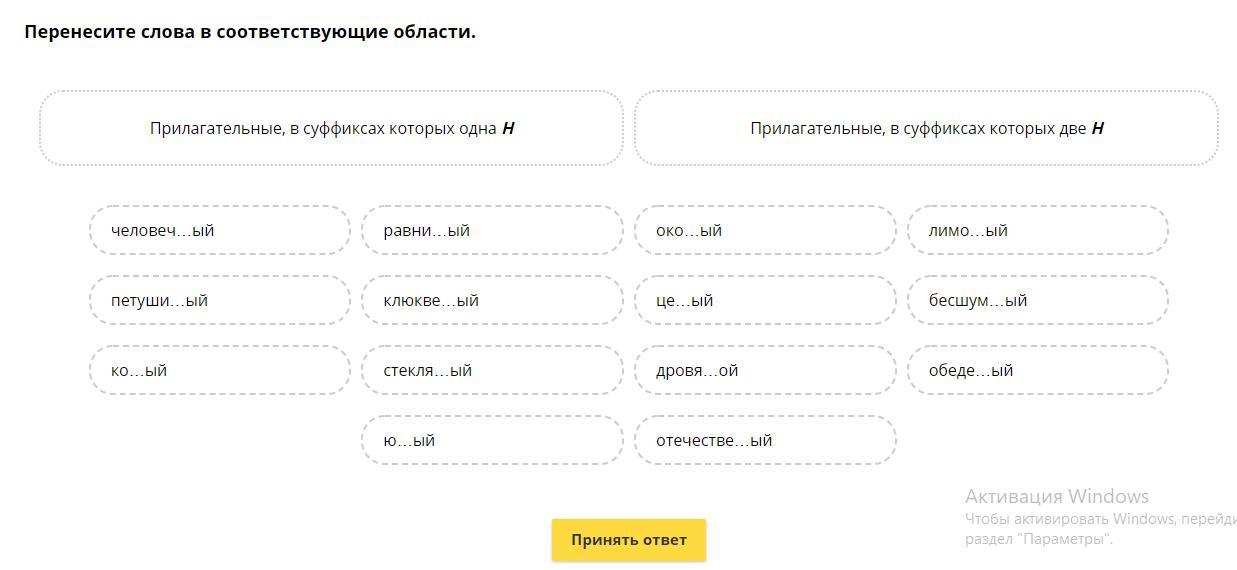Choose the це…ый word chip
The image size is (1237, 570).
click(765, 301)
